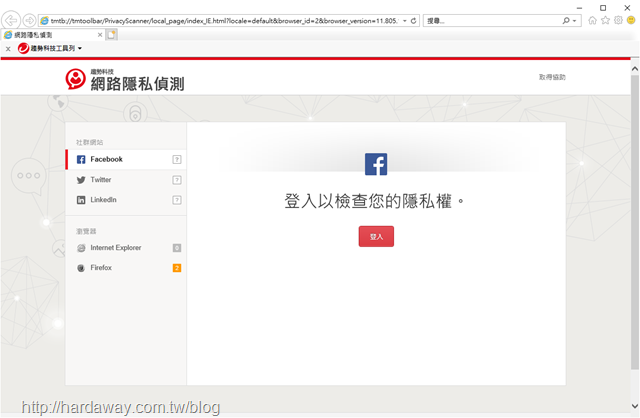Open a new browser tab
This screenshot has width=640, height=418.
pos(111,35)
